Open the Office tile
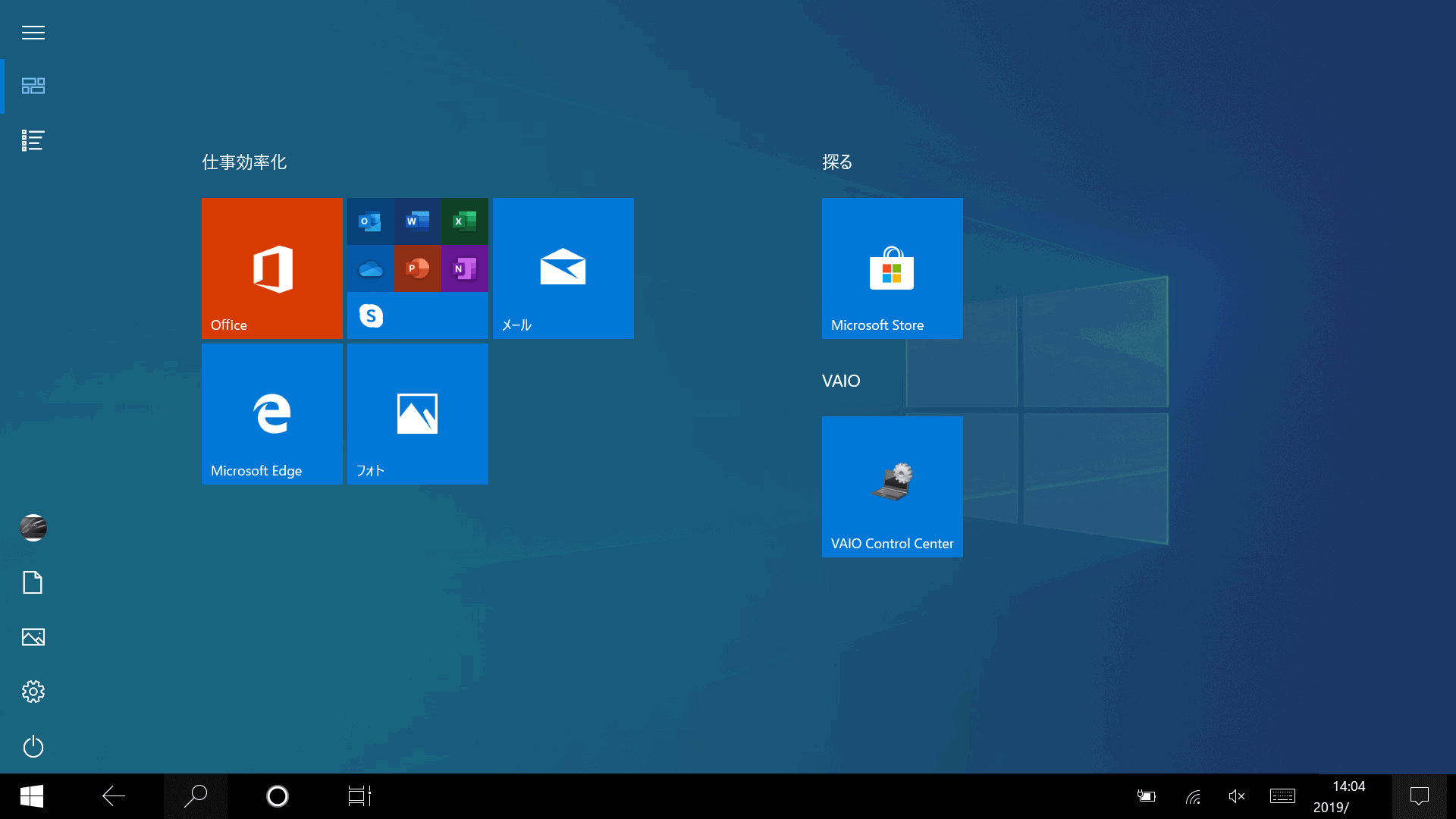Screen dimensions: 1456x819 point(272,268)
